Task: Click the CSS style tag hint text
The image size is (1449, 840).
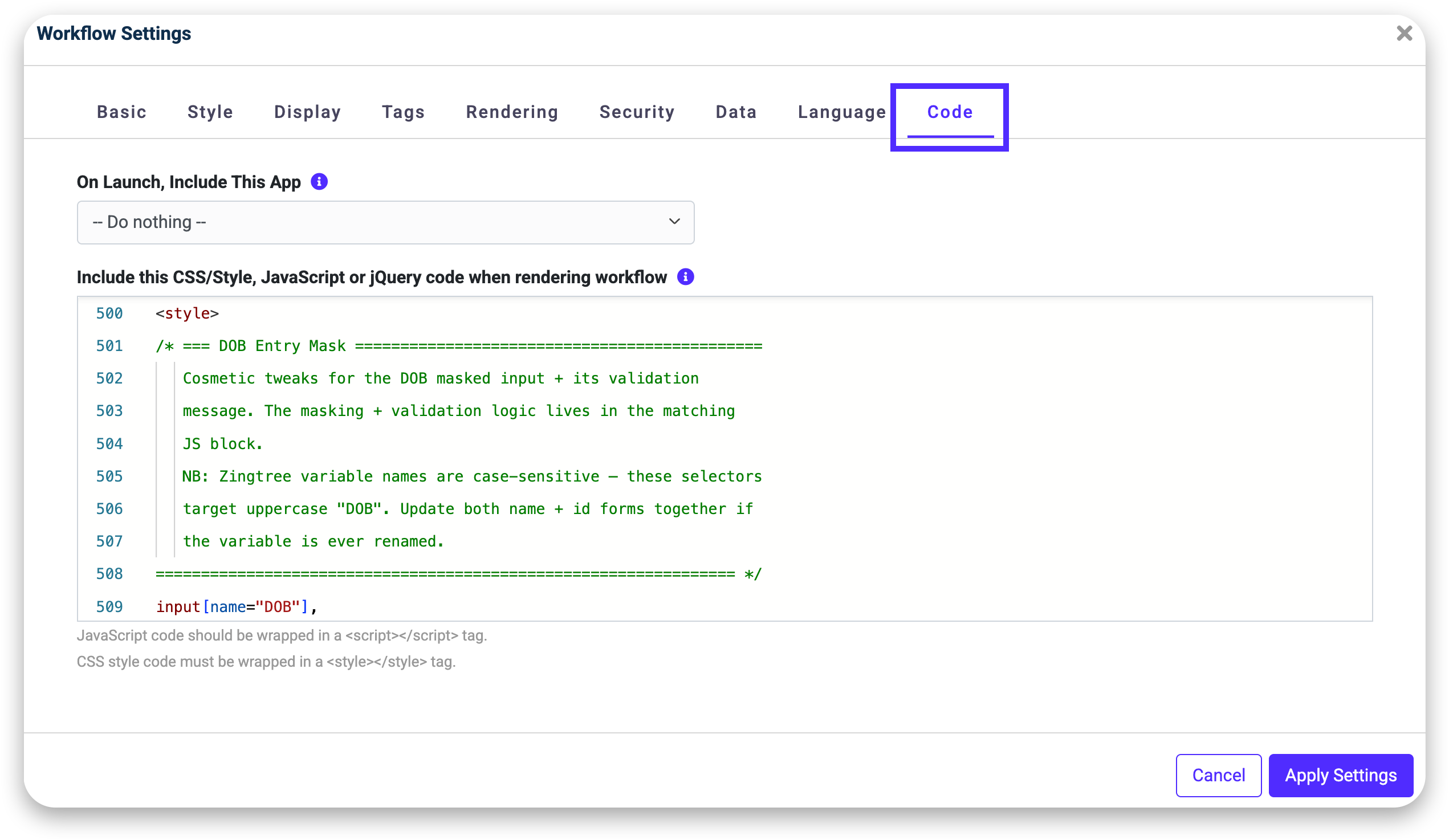Action: 266,662
